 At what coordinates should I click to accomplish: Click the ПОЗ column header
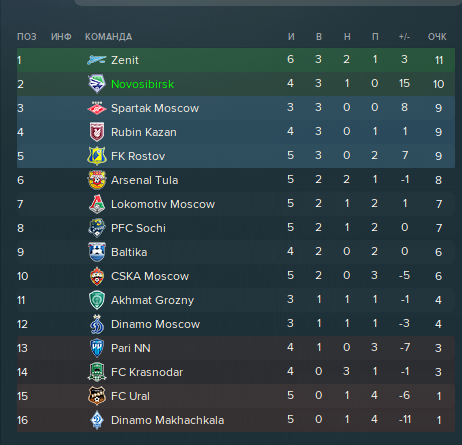tap(27, 37)
